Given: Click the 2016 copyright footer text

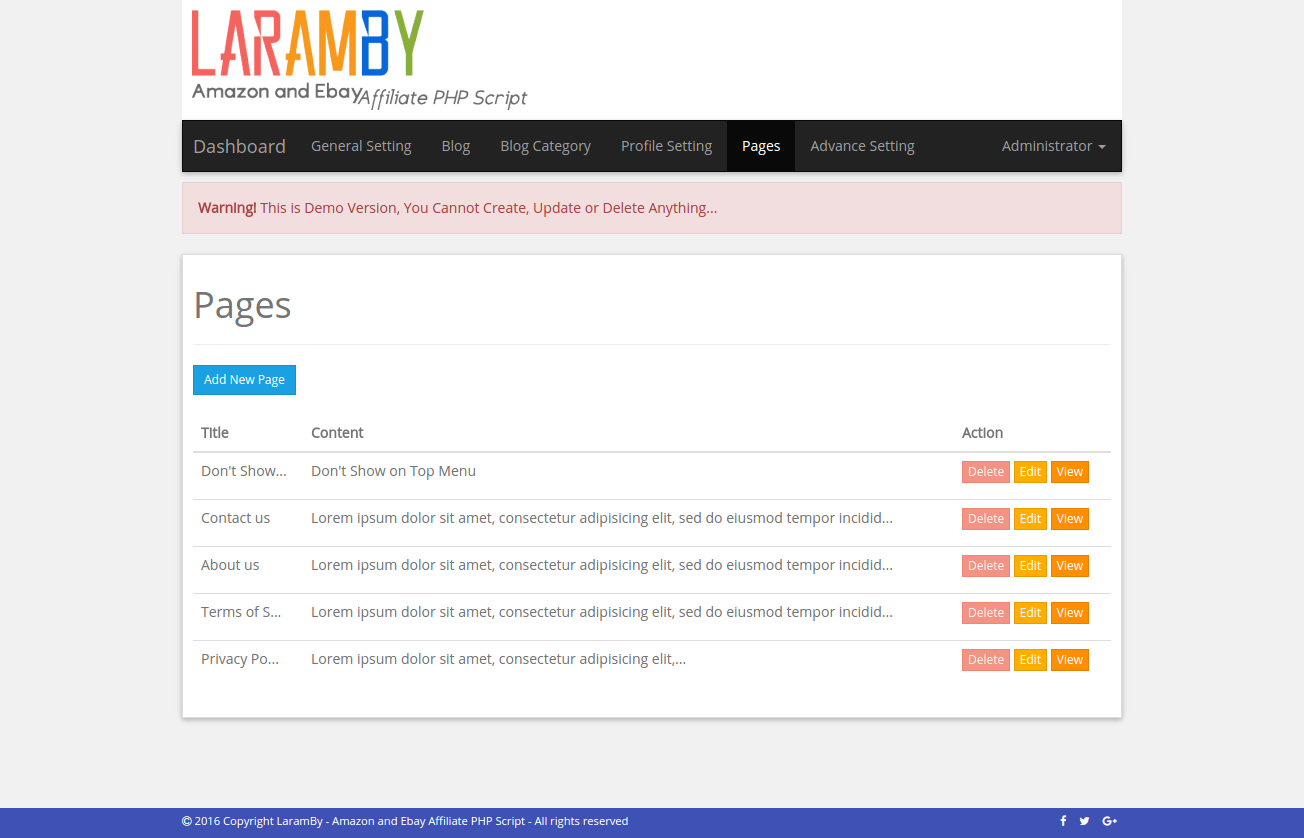Looking at the screenshot, I should click(405, 821).
